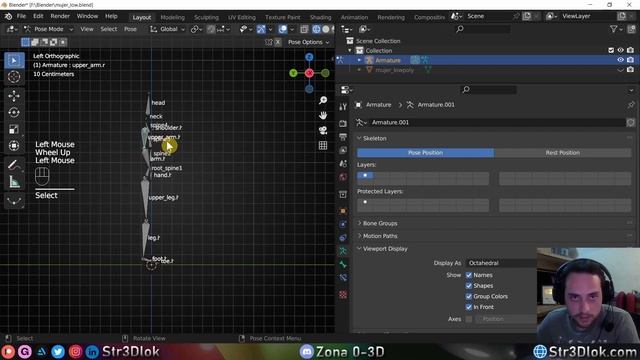Open the viewport View menu
The height and width of the screenshot is (360, 640).
[87, 29]
